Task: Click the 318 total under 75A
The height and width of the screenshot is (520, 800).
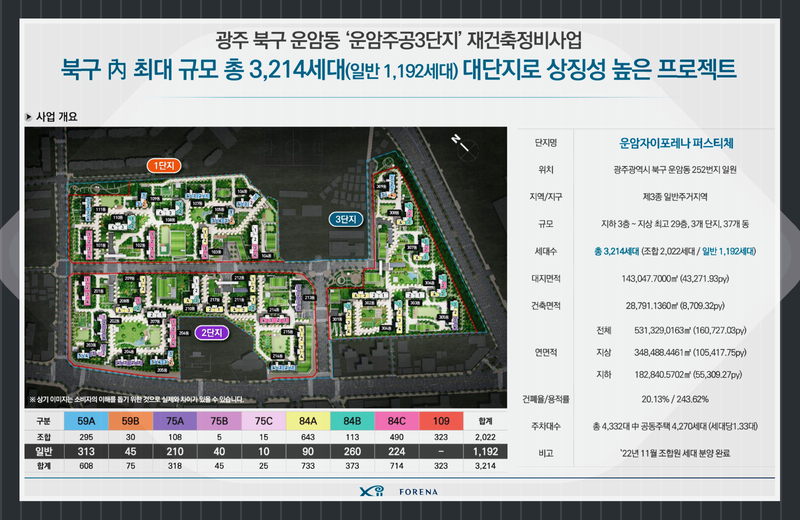Action: [175, 465]
